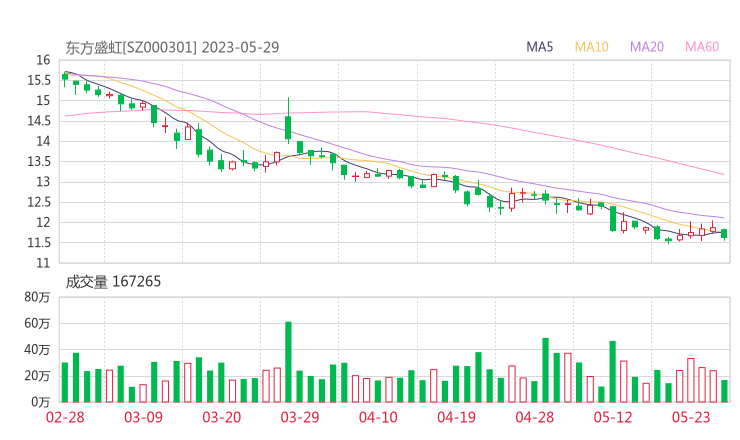
Task: Click the 80万 volume axis label
Action: (x=37, y=297)
